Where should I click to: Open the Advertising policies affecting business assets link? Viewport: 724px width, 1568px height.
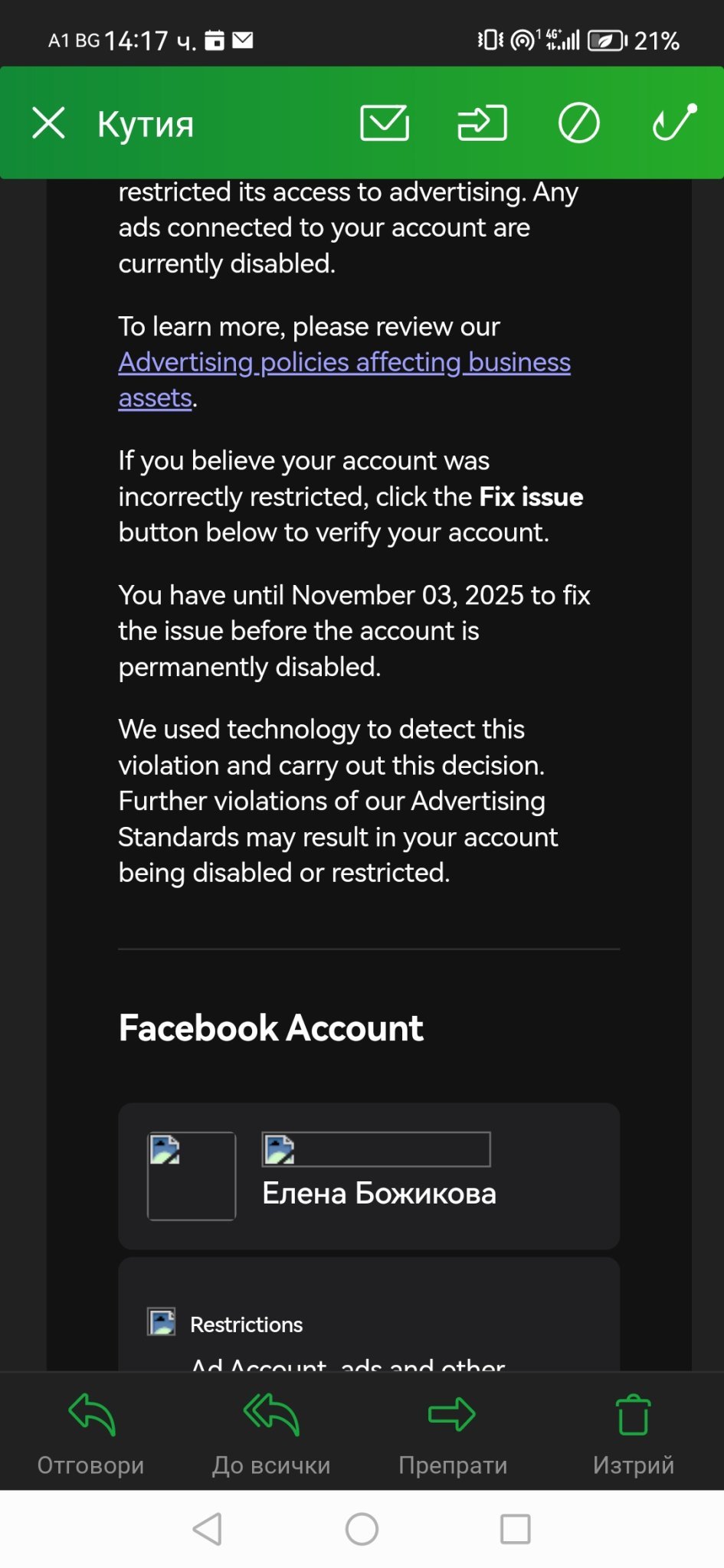pos(344,380)
